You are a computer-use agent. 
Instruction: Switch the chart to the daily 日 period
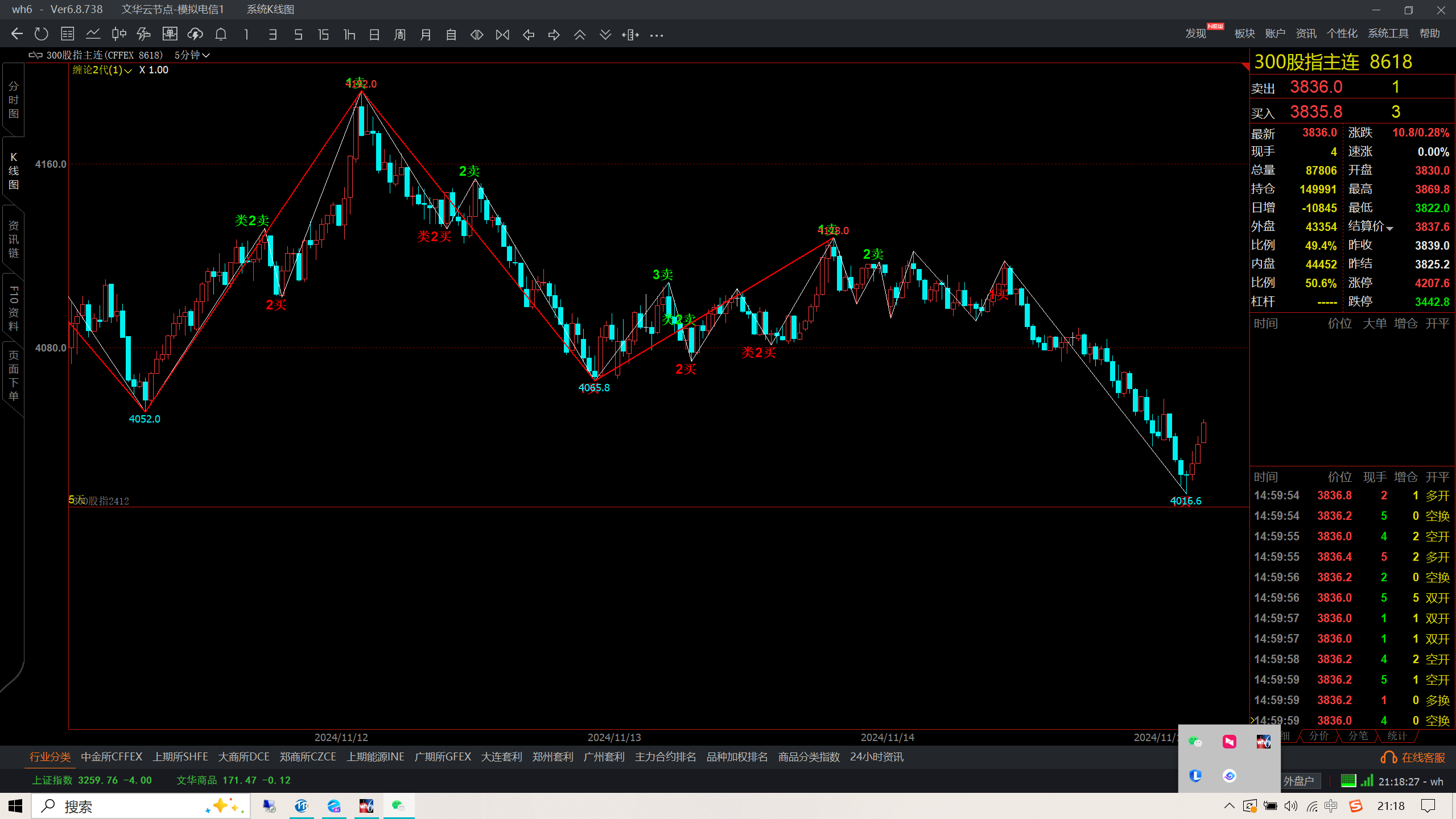pyautogui.click(x=374, y=35)
